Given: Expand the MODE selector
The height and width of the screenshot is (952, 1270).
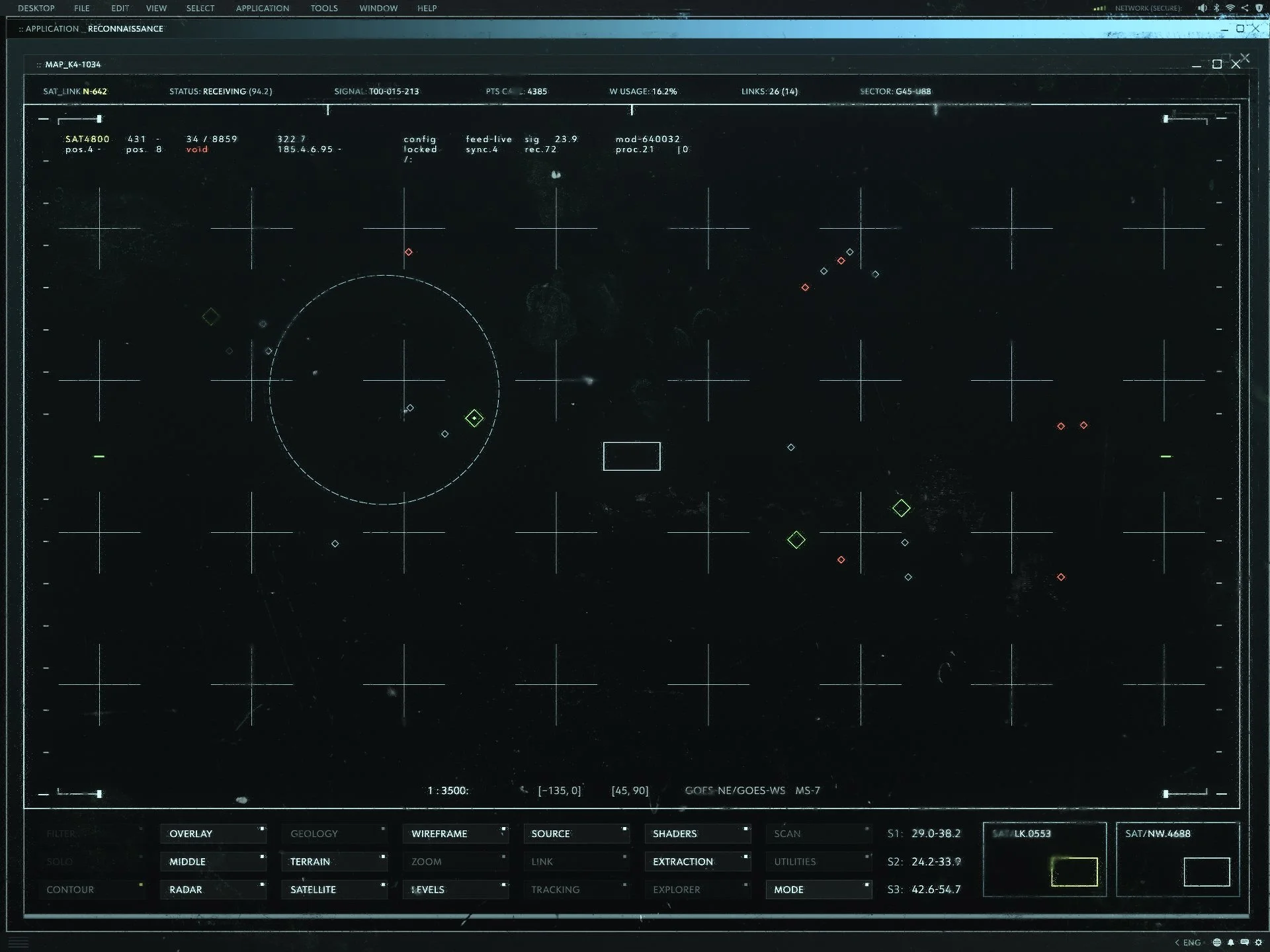Looking at the screenshot, I should [818, 889].
